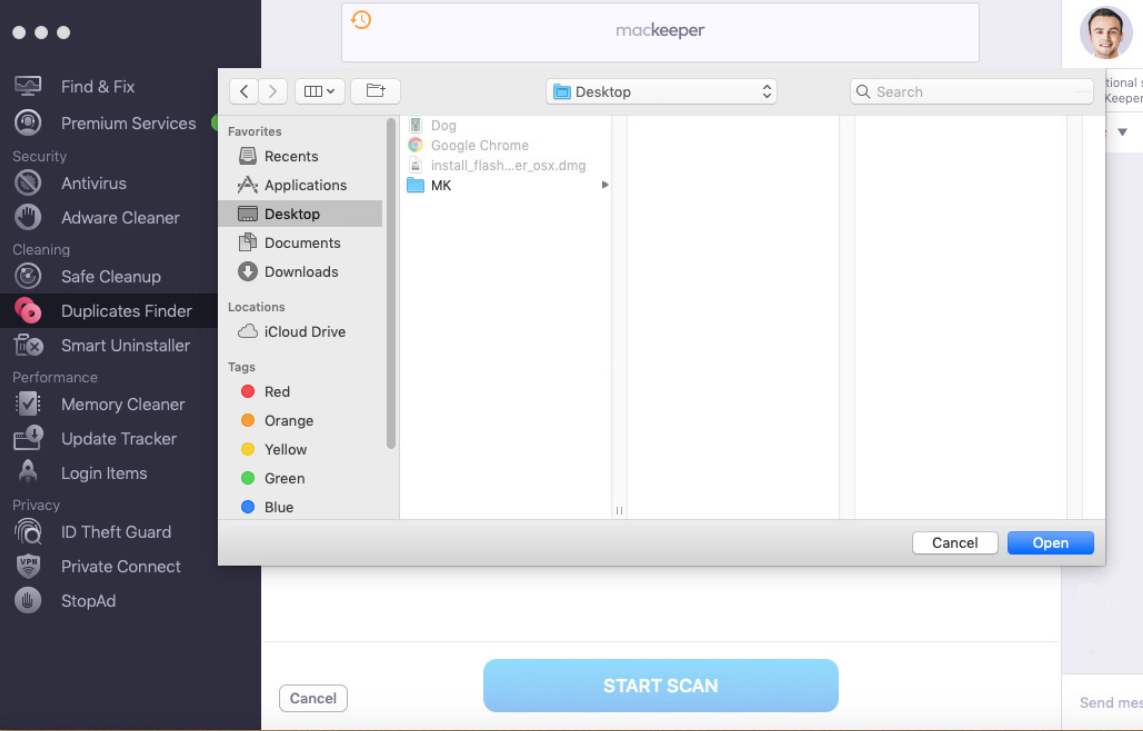Image resolution: width=1143 pixels, height=731 pixels.
Task: Go forward in the file dialog
Action: (273, 91)
